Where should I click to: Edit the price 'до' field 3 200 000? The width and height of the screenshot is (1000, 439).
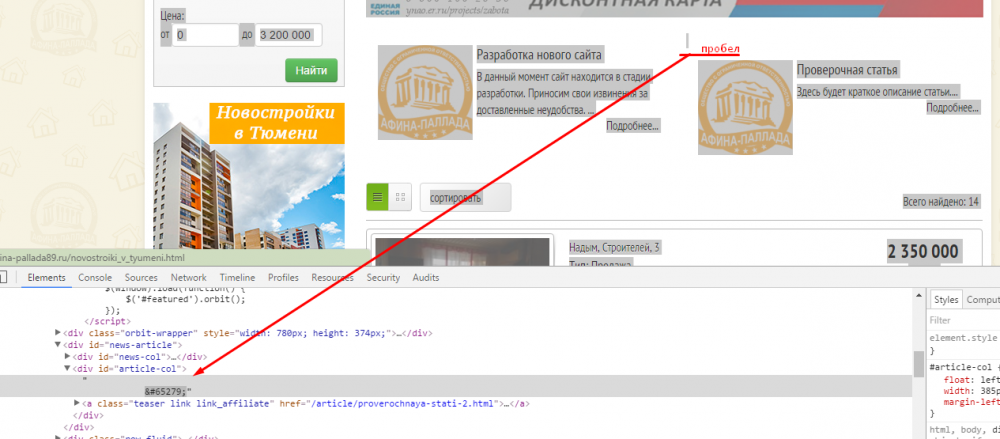288,35
